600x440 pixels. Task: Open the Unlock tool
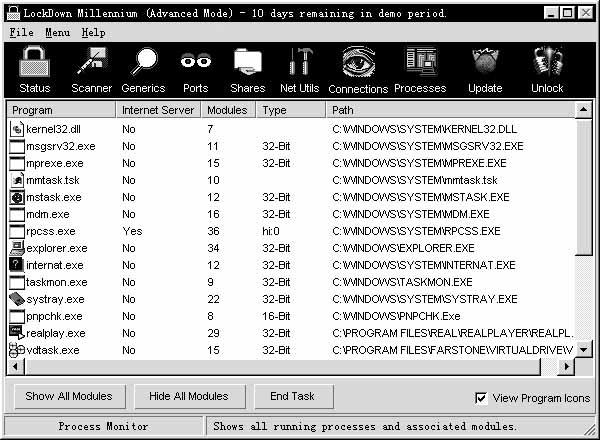tap(547, 70)
